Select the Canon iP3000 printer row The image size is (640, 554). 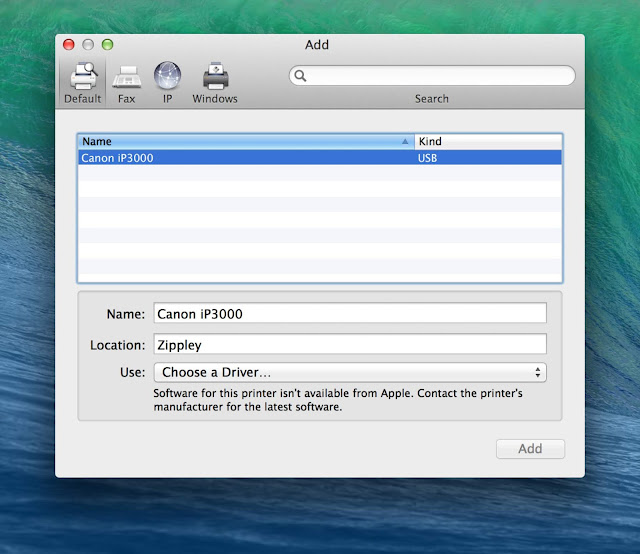pyautogui.click(x=320, y=158)
